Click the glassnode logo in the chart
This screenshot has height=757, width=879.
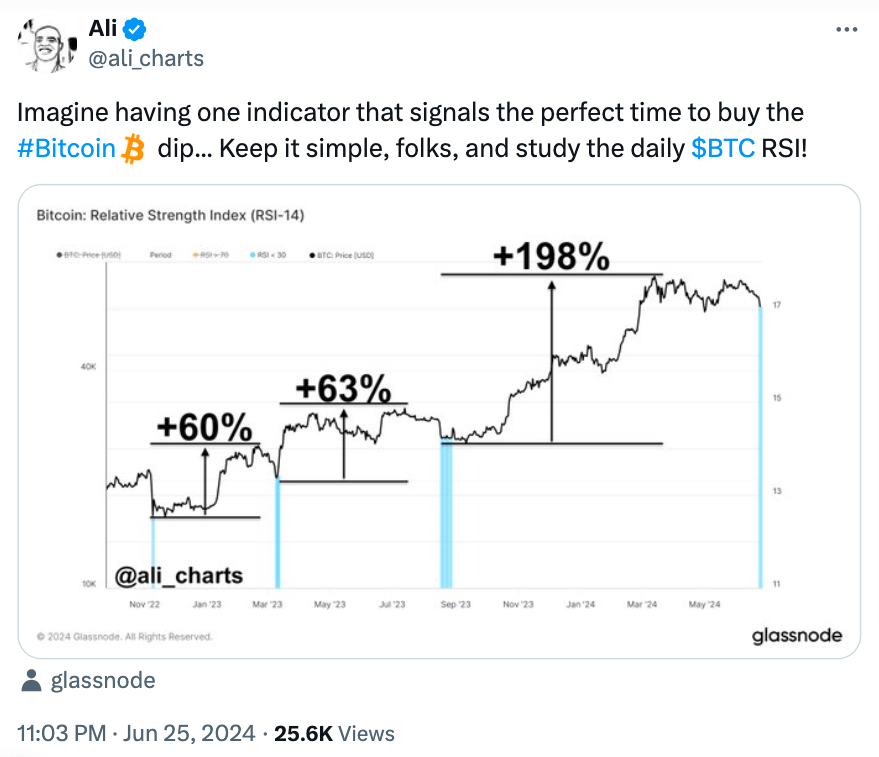(797, 636)
